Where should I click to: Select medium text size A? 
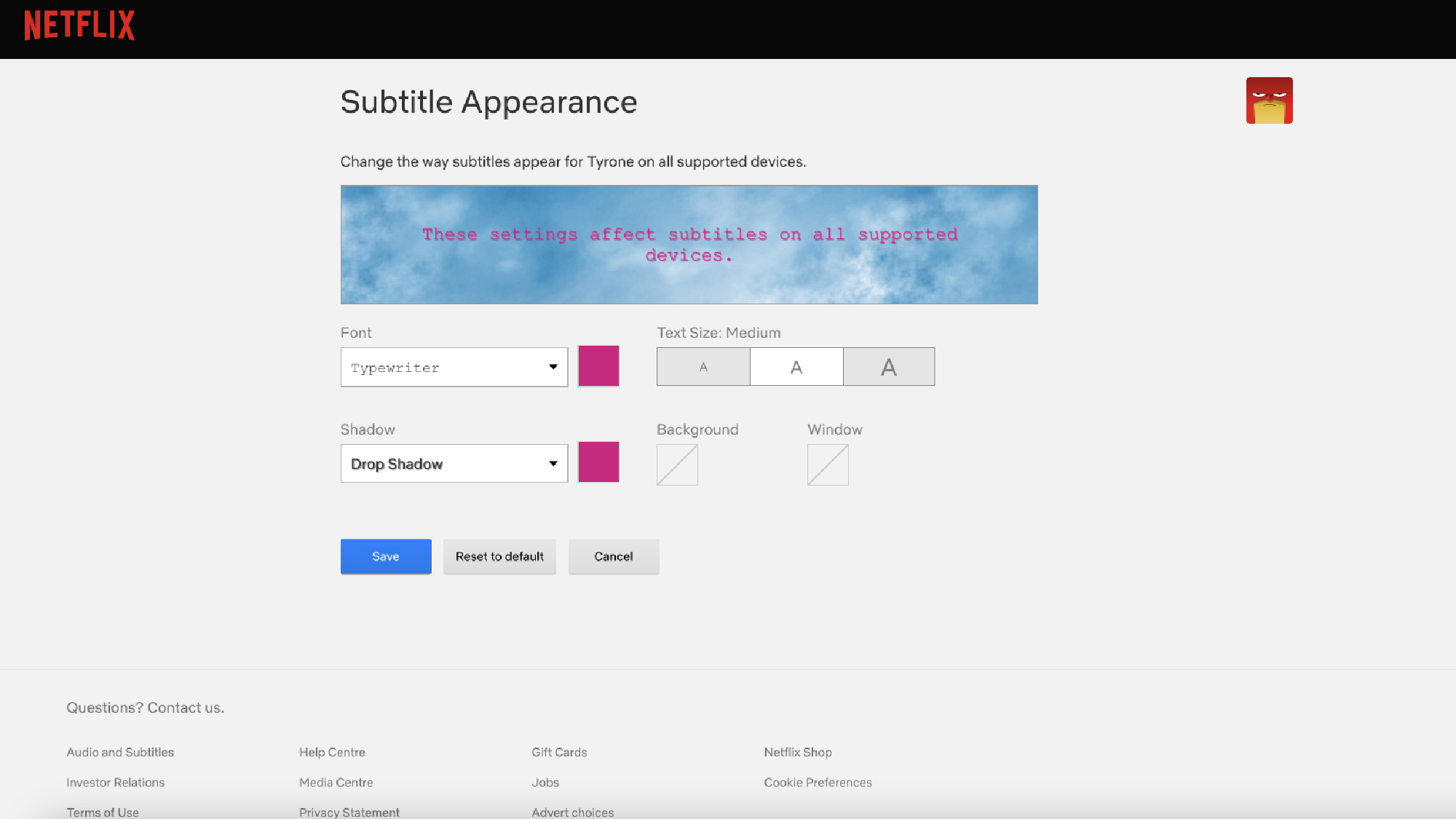[x=796, y=367]
